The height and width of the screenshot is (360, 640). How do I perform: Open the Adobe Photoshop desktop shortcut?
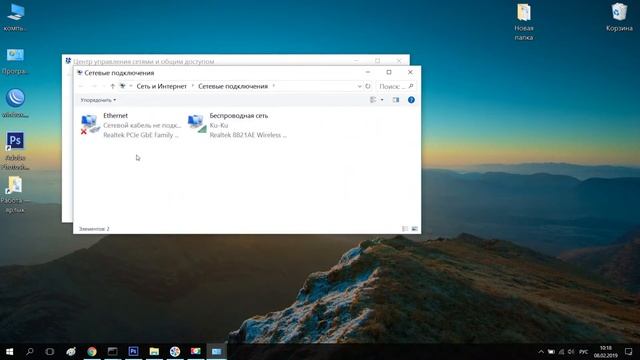(x=15, y=150)
